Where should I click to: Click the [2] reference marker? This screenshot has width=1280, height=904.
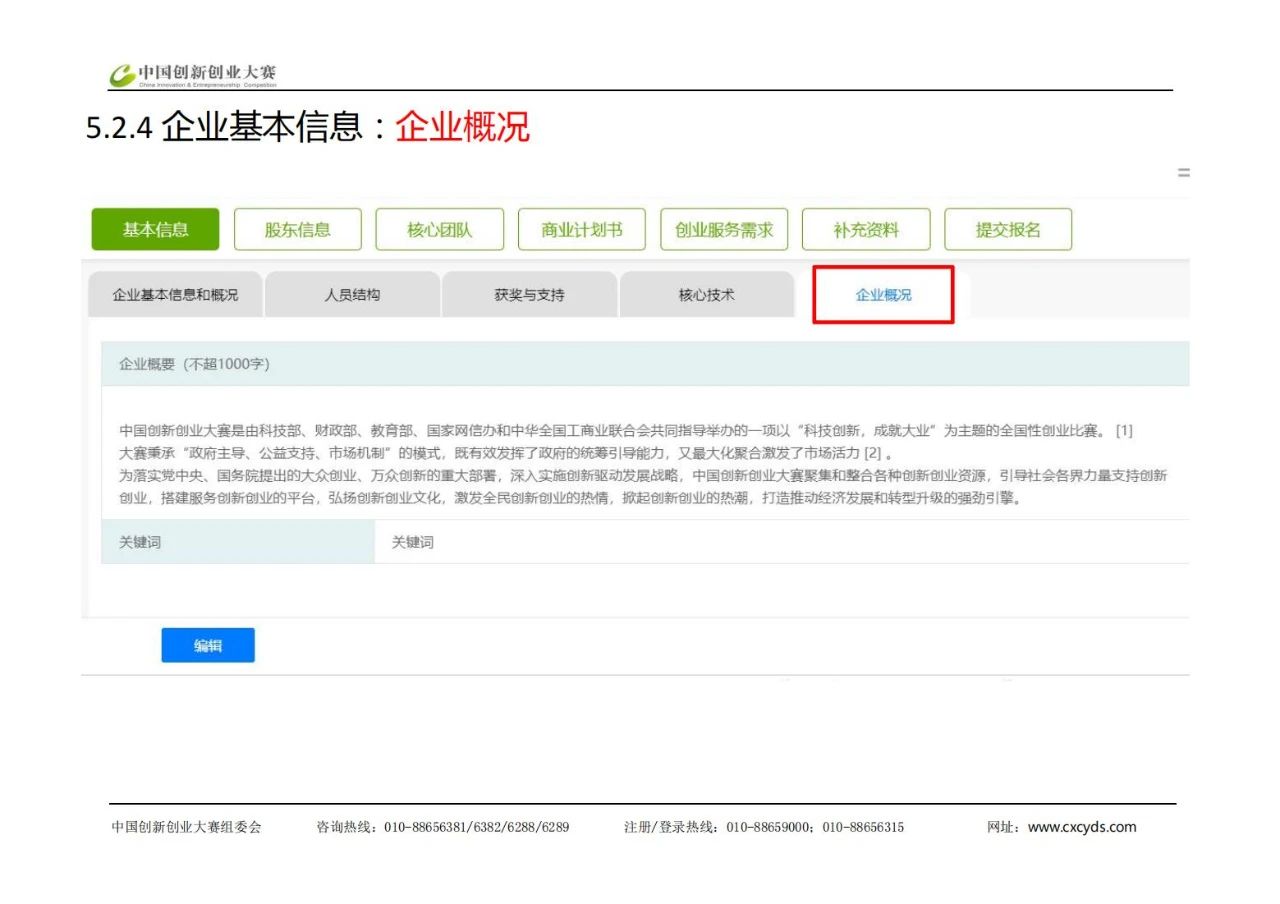[x=872, y=453]
